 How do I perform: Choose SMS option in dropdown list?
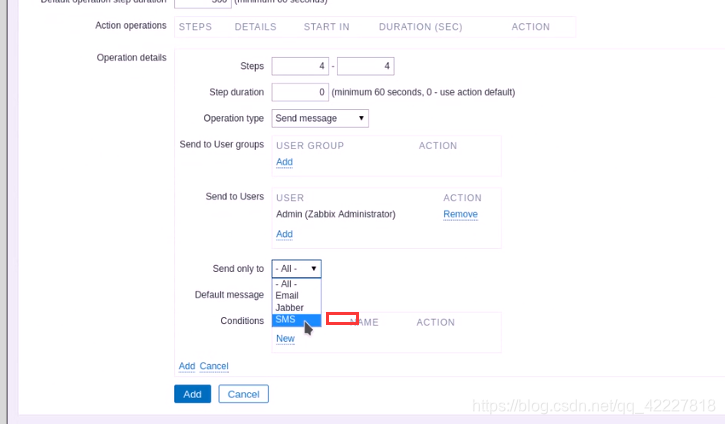tap(296, 320)
